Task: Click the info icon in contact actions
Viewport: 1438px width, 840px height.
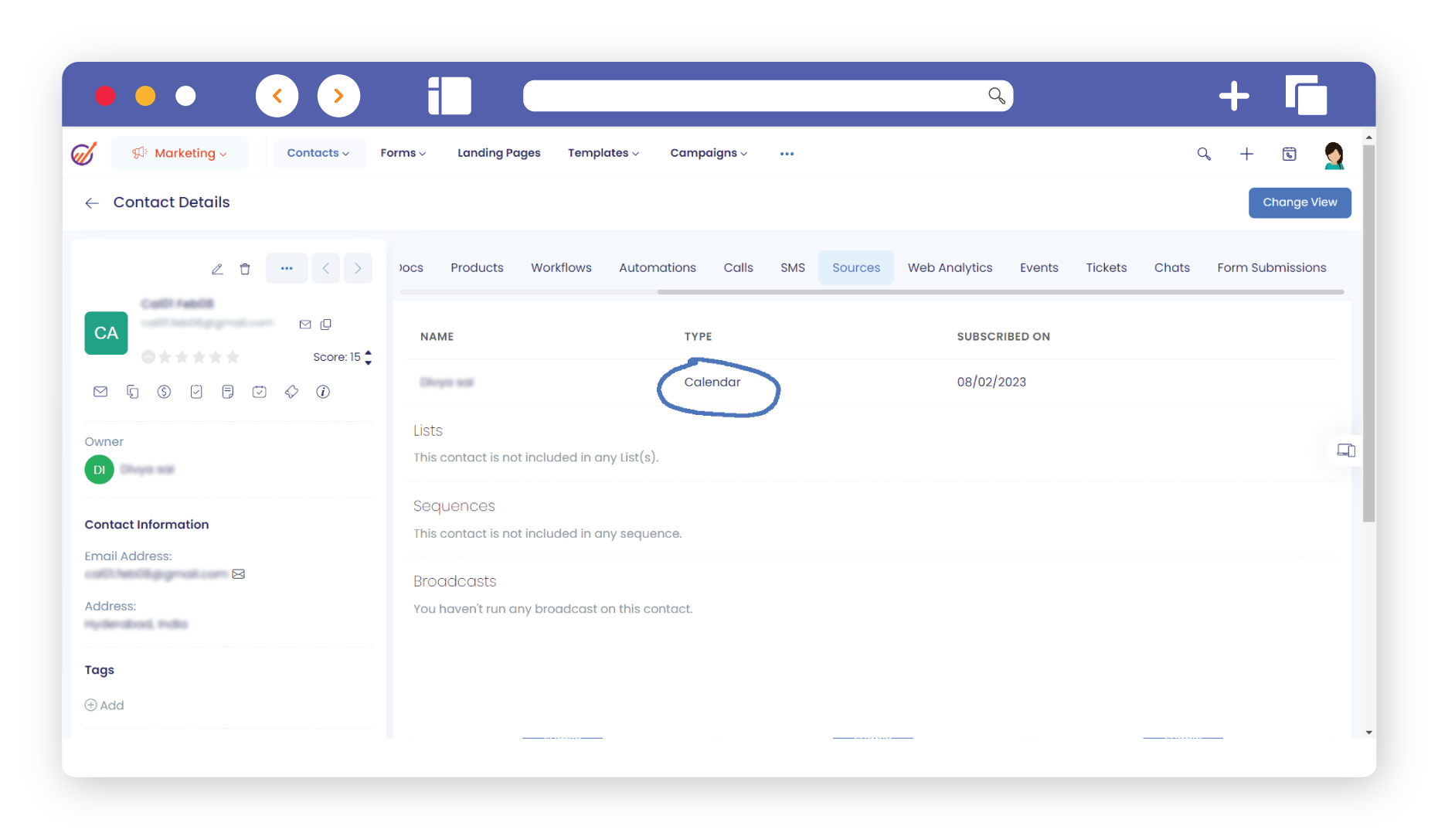Action: click(x=323, y=392)
